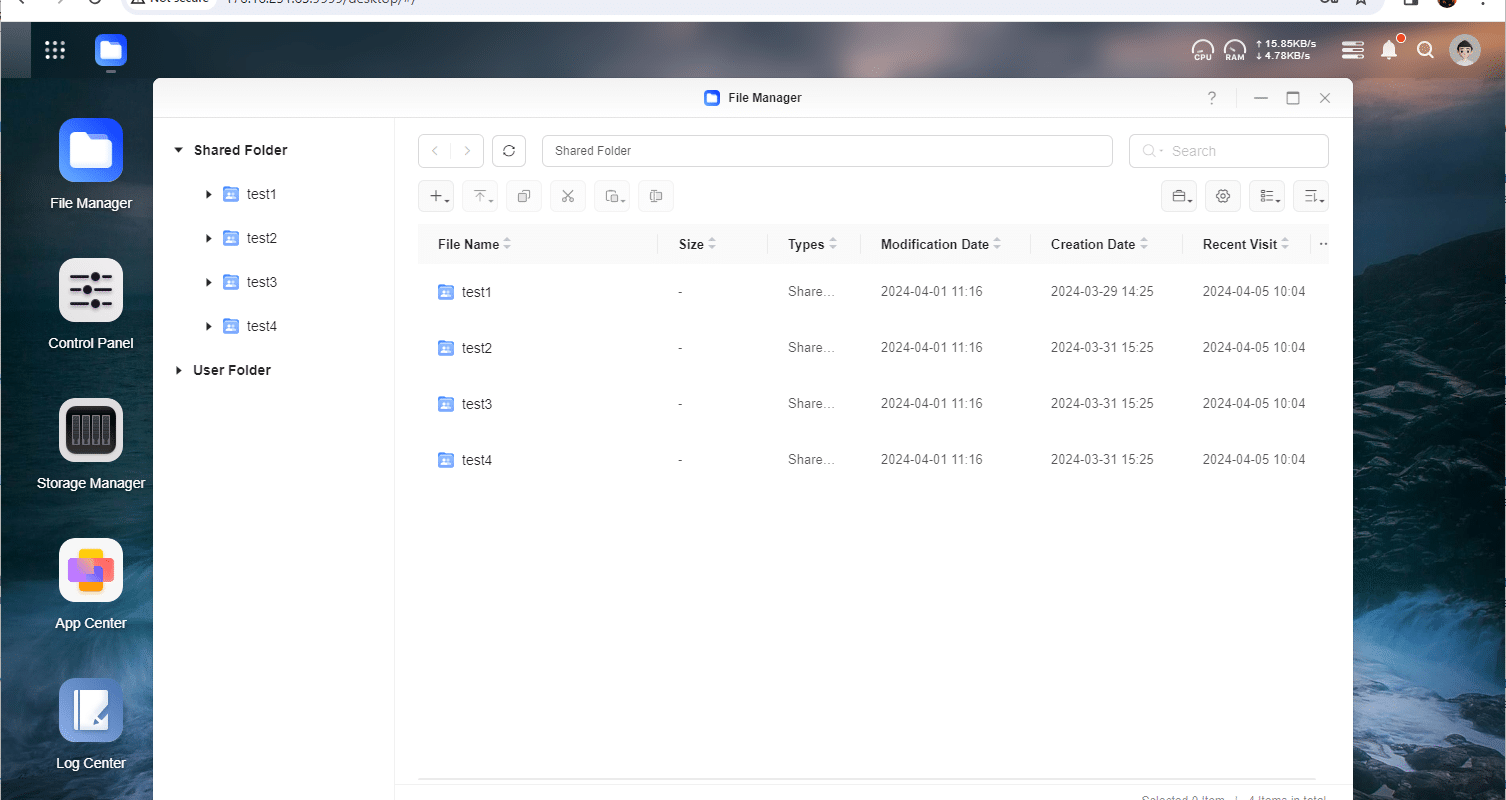Select test3 in the sidebar tree
Screen dimensions: 1506x800
(x=261, y=282)
